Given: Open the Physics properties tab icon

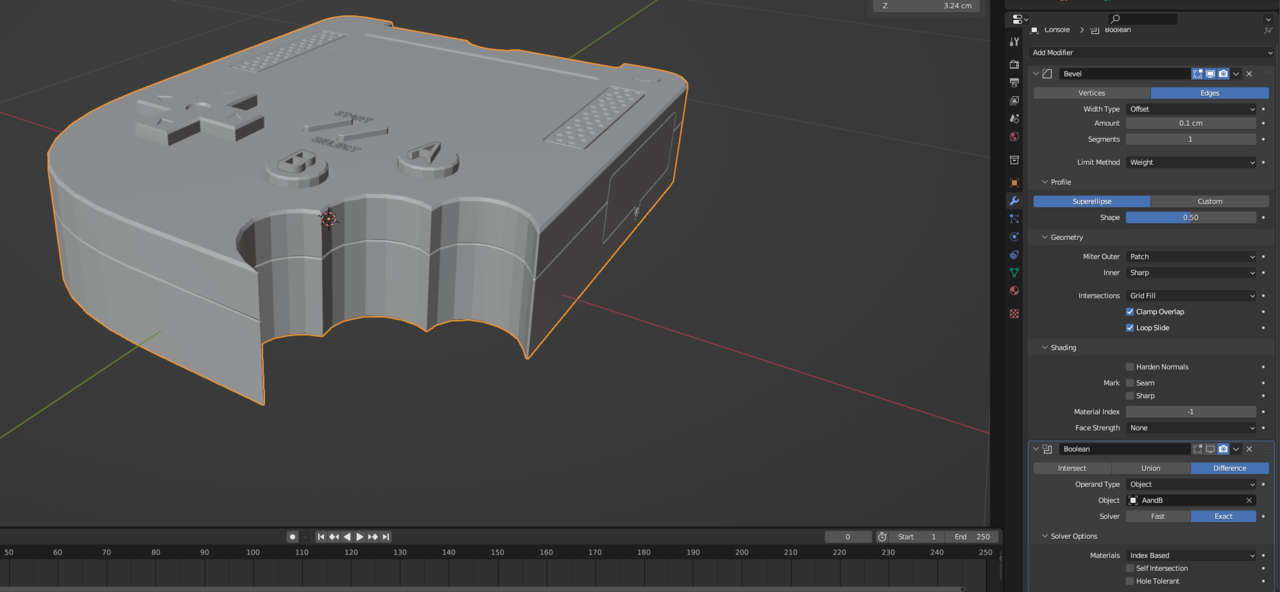Looking at the screenshot, I should pyautogui.click(x=1015, y=237).
